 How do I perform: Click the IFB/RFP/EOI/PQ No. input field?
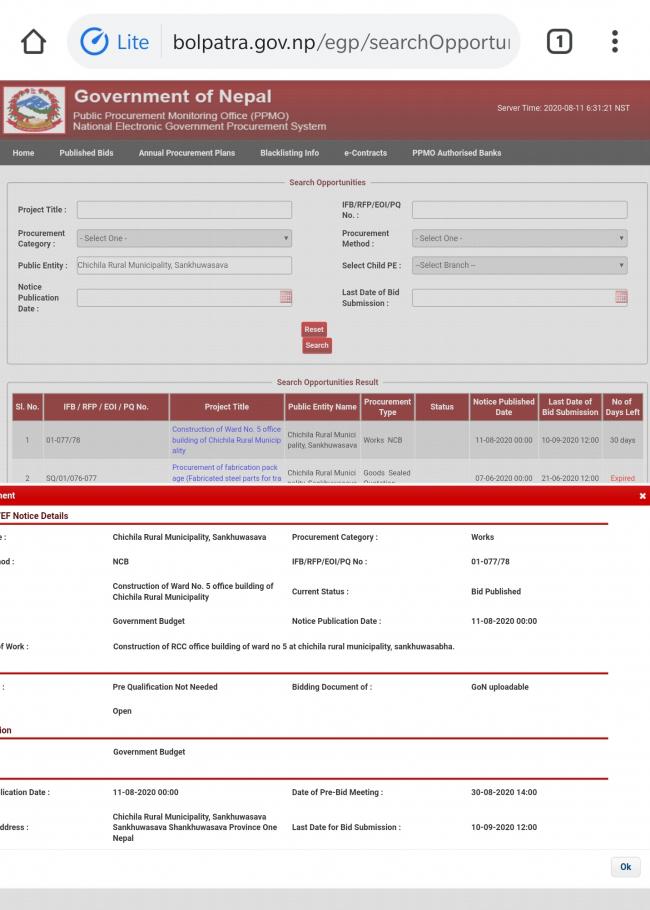click(519, 210)
